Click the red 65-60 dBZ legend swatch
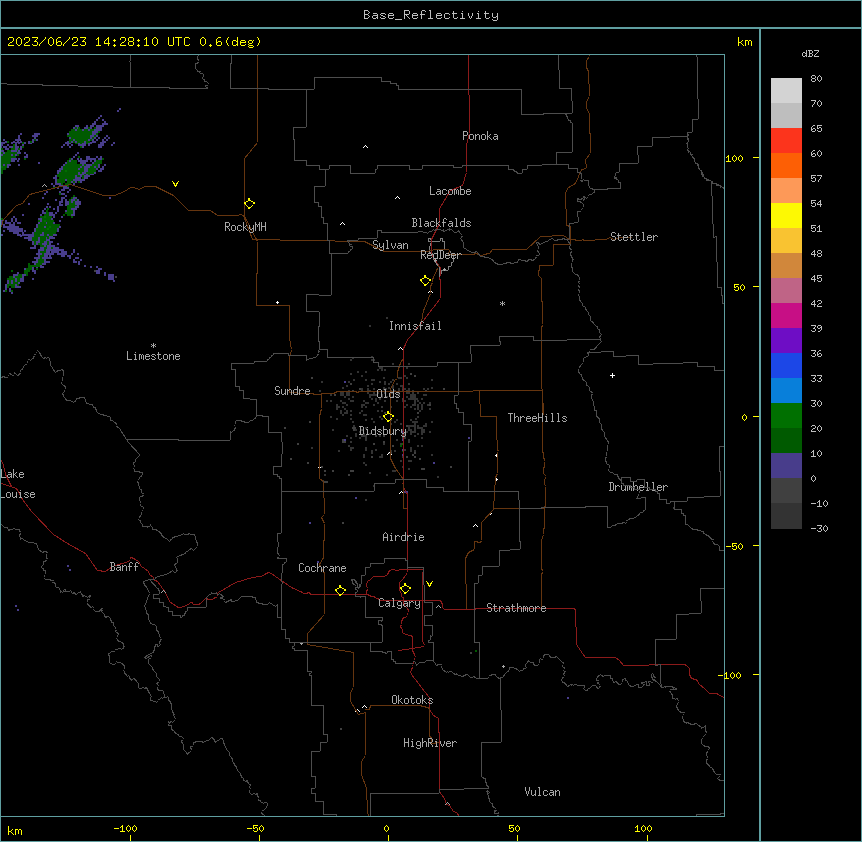The image size is (862, 842). click(x=786, y=140)
